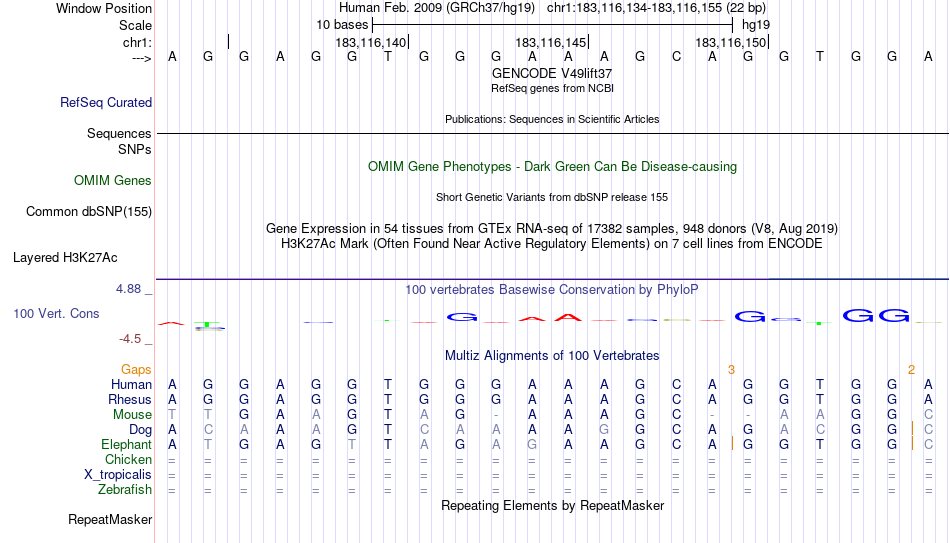Click the ---> sequence direction arrow
This screenshot has width=950, height=543.
pos(142,58)
